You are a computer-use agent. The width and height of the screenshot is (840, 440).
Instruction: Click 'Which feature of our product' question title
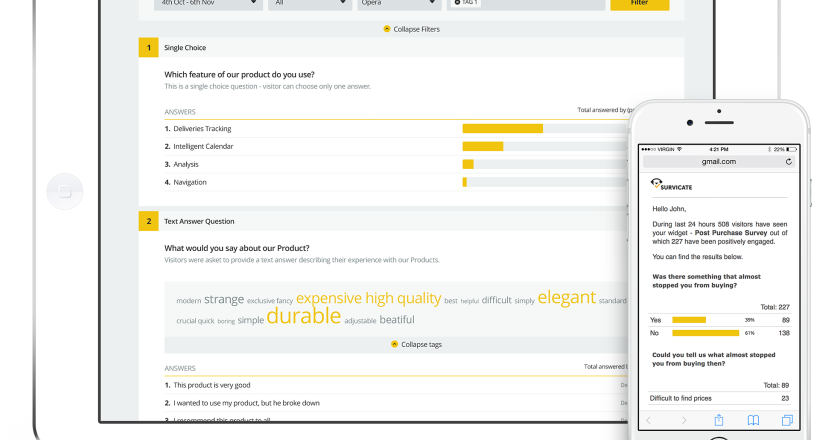coord(239,74)
